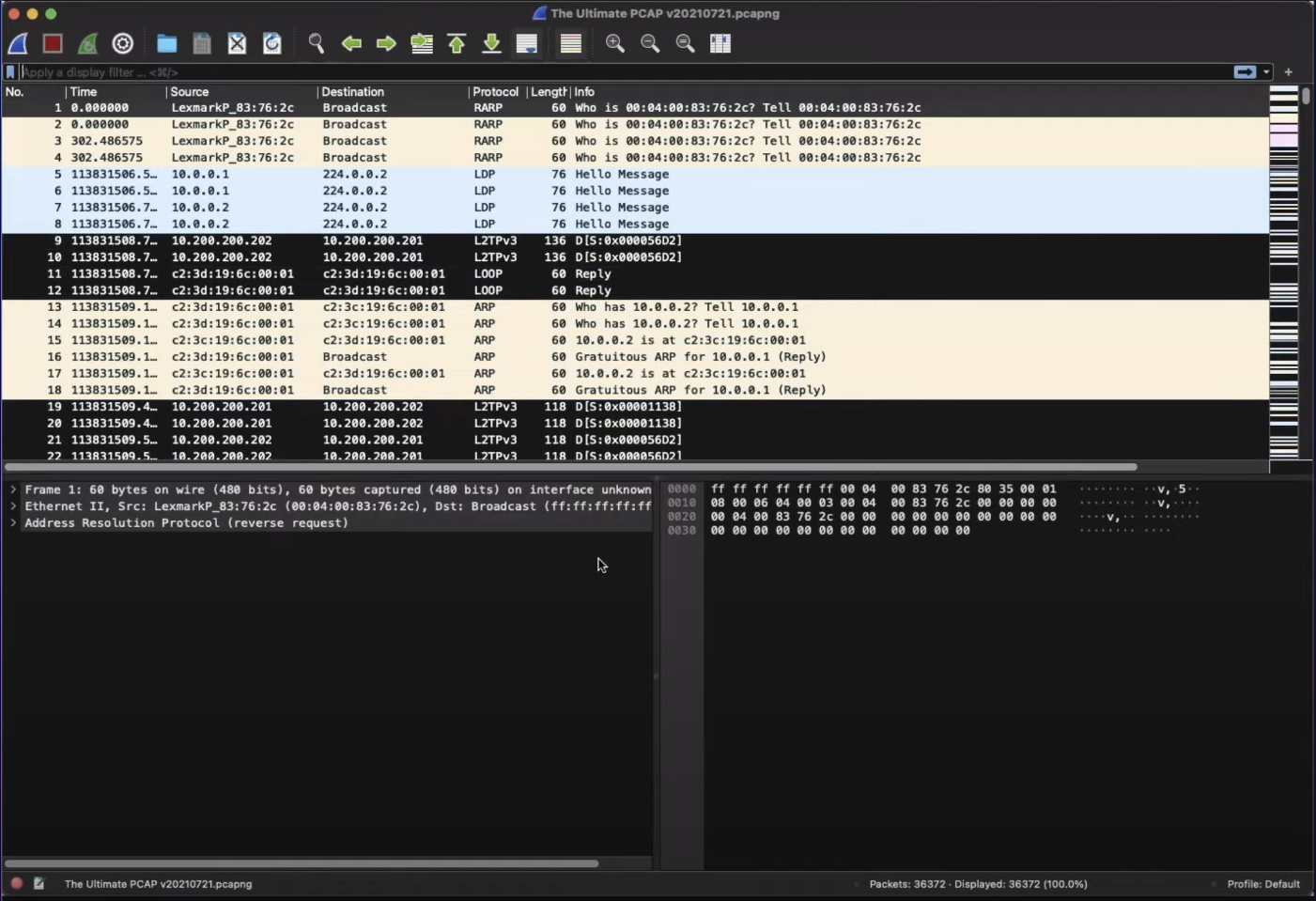The height and width of the screenshot is (901, 1316).
Task: Open expert information red circle in status bar
Action: [17, 884]
